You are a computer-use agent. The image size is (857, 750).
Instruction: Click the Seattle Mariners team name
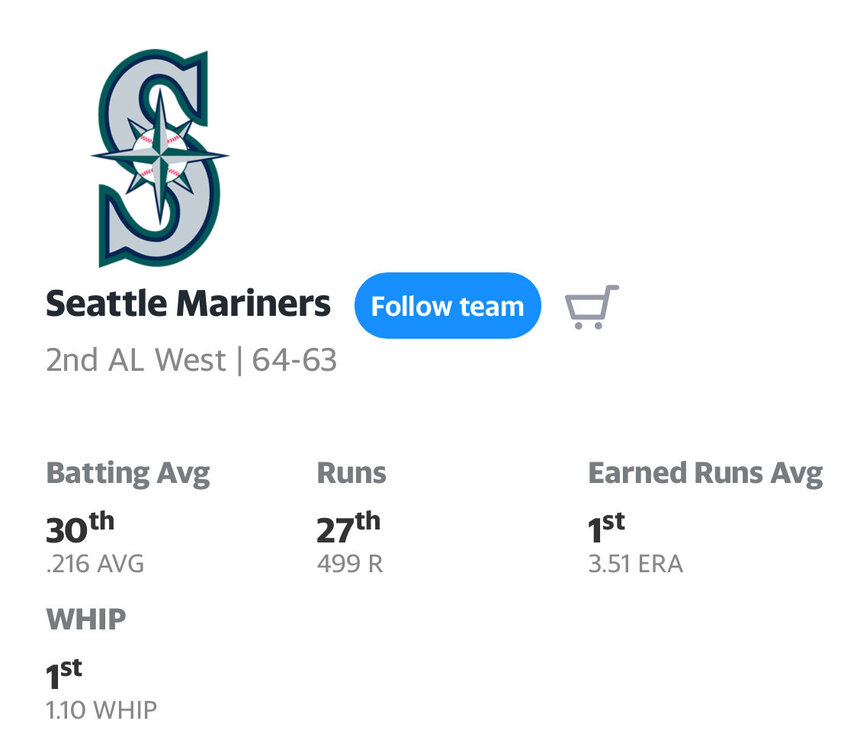coord(188,304)
